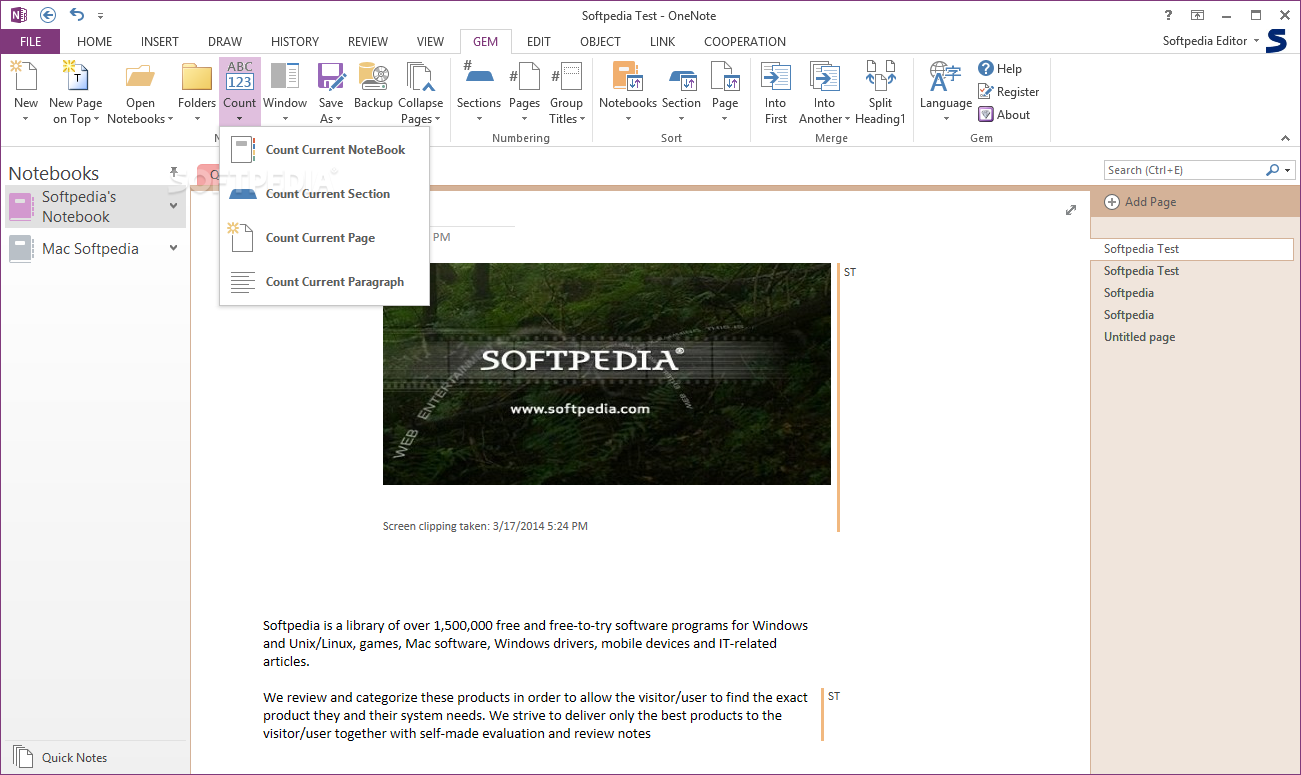Click the Add Page button
The height and width of the screenshot is (775, 1301).
point(1140,202)
